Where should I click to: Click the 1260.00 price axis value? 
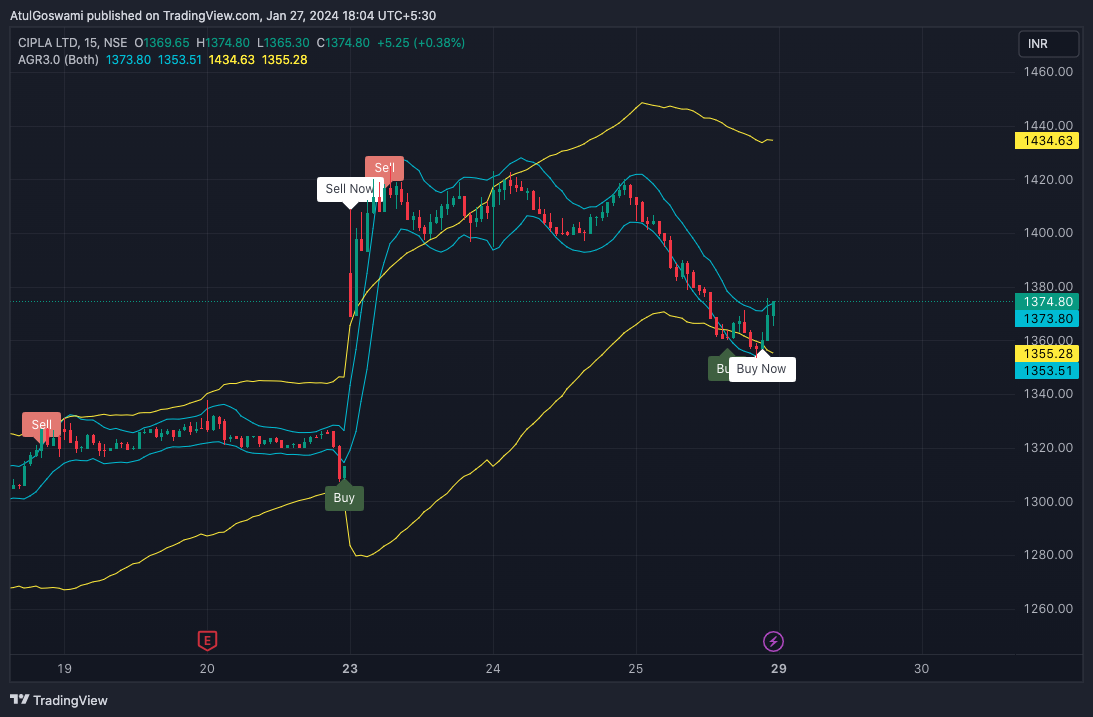click(x=1048, y=608)
